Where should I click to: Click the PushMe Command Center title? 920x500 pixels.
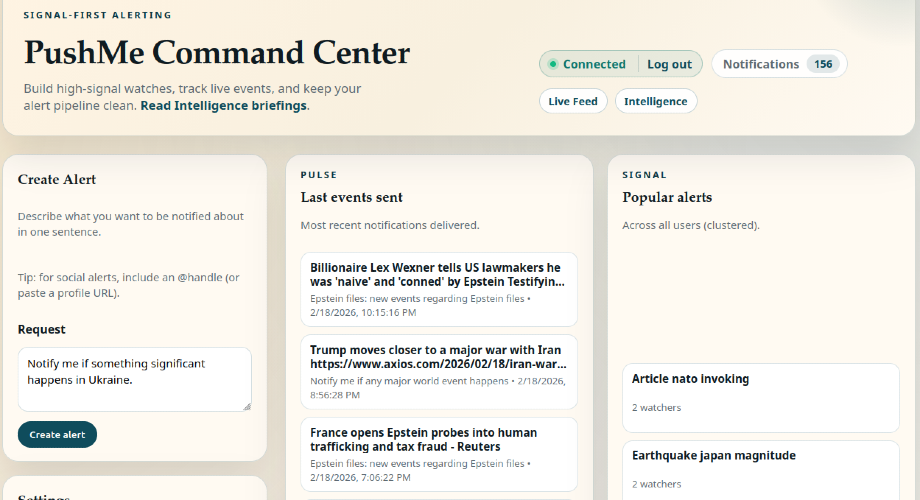click(x=217, y=53)
